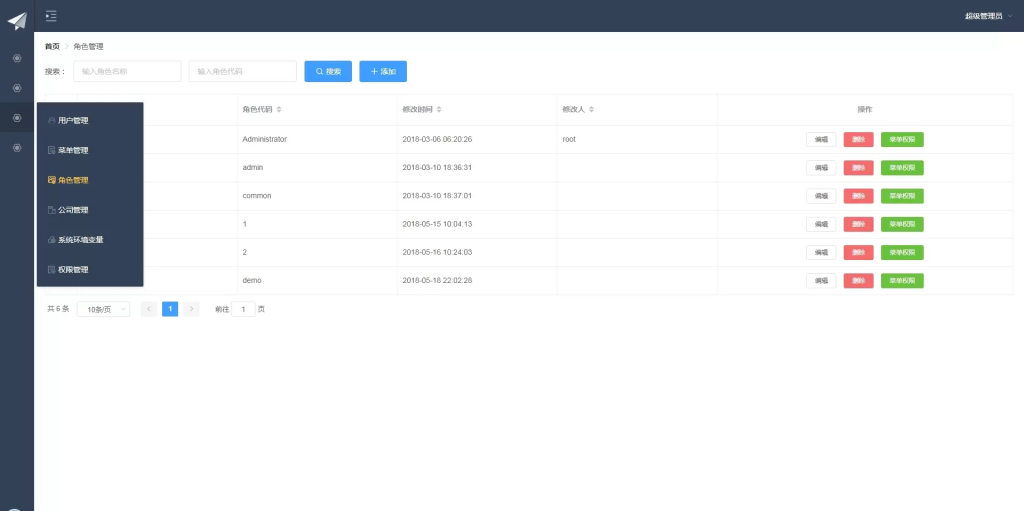Focus the 输入角色代码 search field
This screenshot has height=511, width=1024.
(x=242, y=71)
